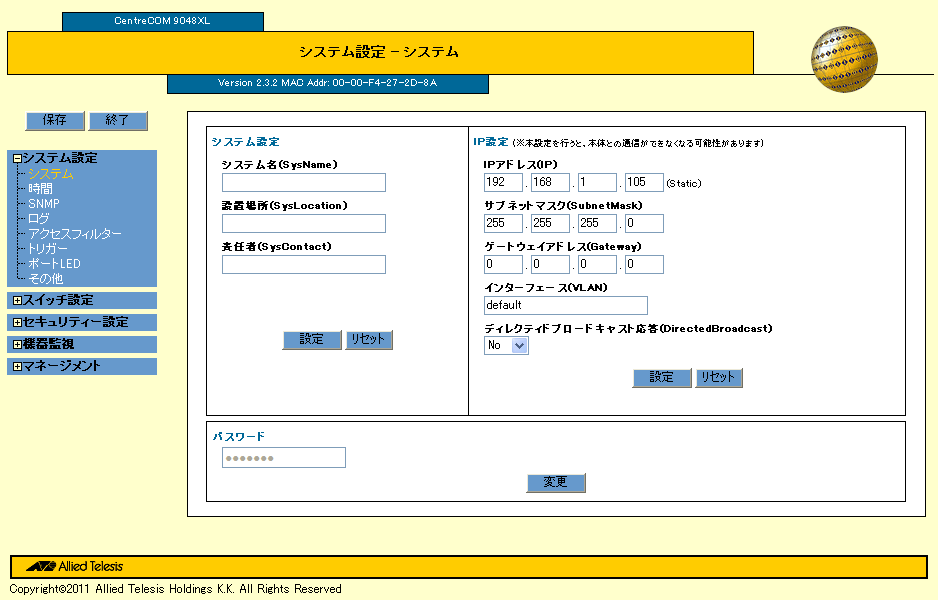Image resolution: width=938 pixels, height=600 pixels.
Task: Expand the セキュリティー設定 menu section
Action: (x=17, y=322)
